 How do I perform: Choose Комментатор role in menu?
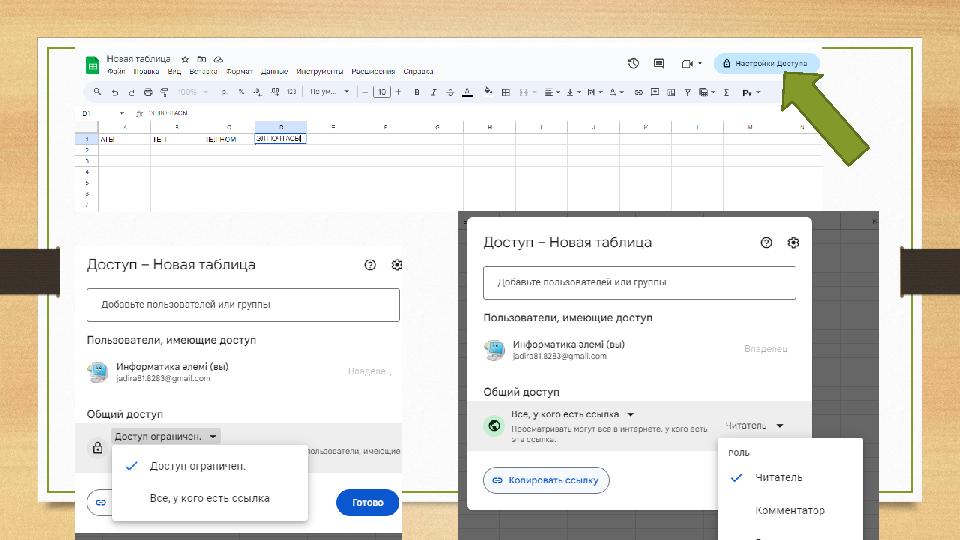790,510
